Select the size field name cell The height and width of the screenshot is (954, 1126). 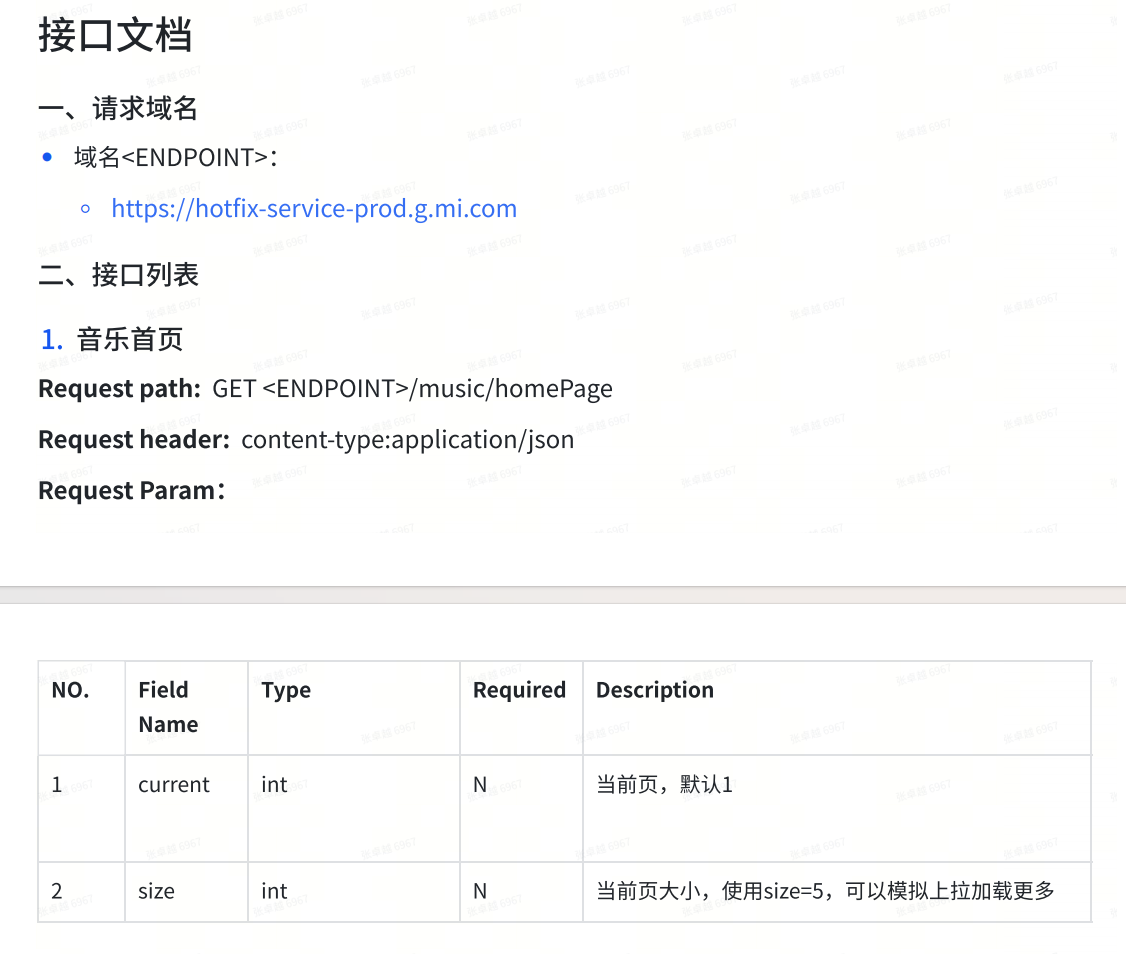(156, 891)
